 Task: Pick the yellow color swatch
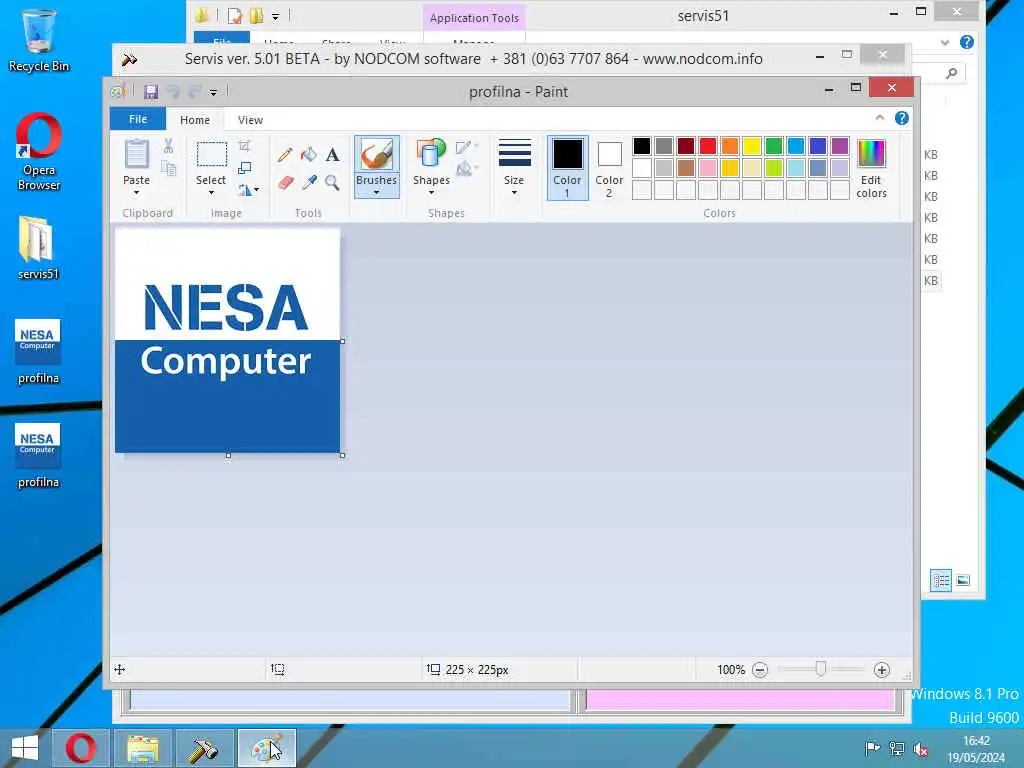pyautogui.click(x=752, y=146)
